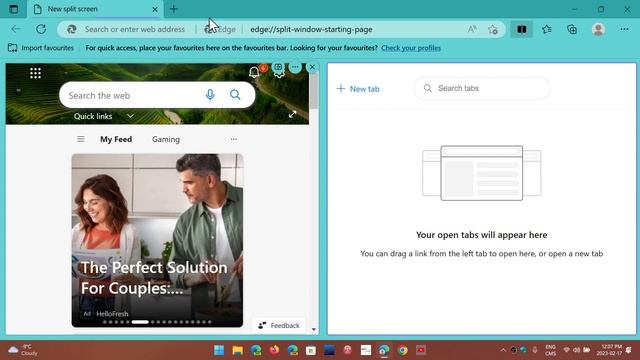Open the tab actions menu icon
The height and width of the screenshot is (360, 640).
(13, 9)
